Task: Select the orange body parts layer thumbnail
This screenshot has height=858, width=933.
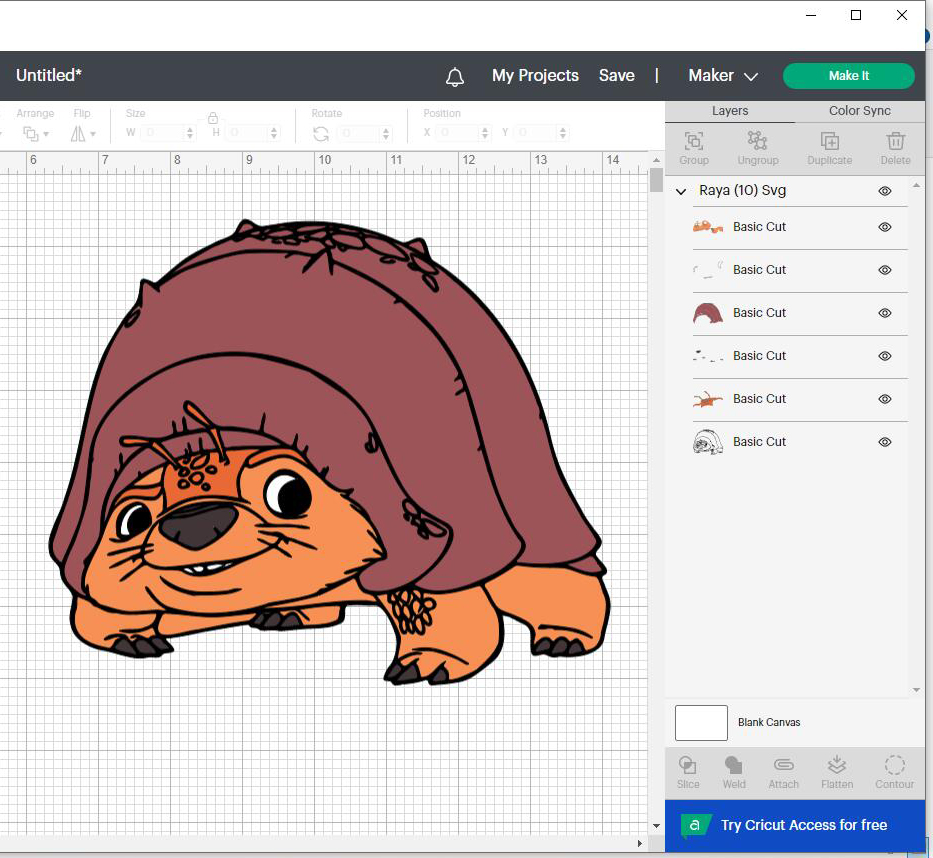Action: (x=708, y=227)
